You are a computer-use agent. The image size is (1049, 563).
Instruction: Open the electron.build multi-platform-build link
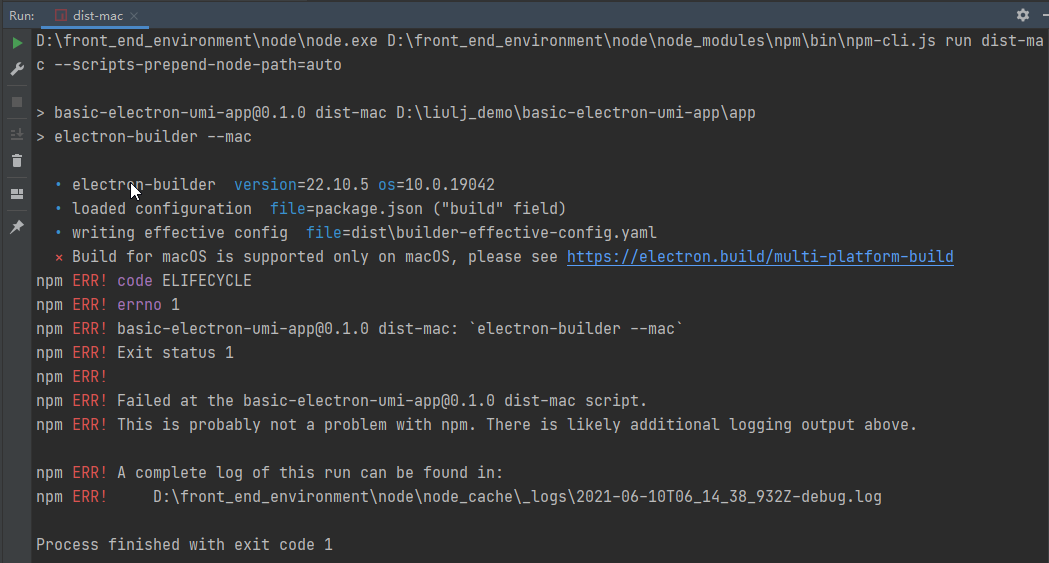pyautogui.click(x=760, y=257)
